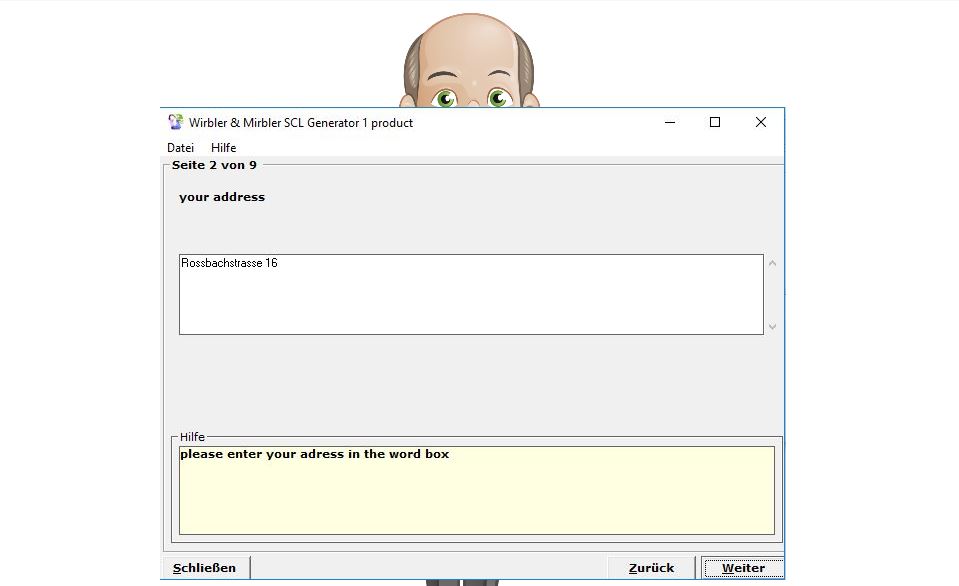This screenshot has width=959, height=586.
Task: Open the Hilfe menu in the menu bar
Action: point(224,148)
